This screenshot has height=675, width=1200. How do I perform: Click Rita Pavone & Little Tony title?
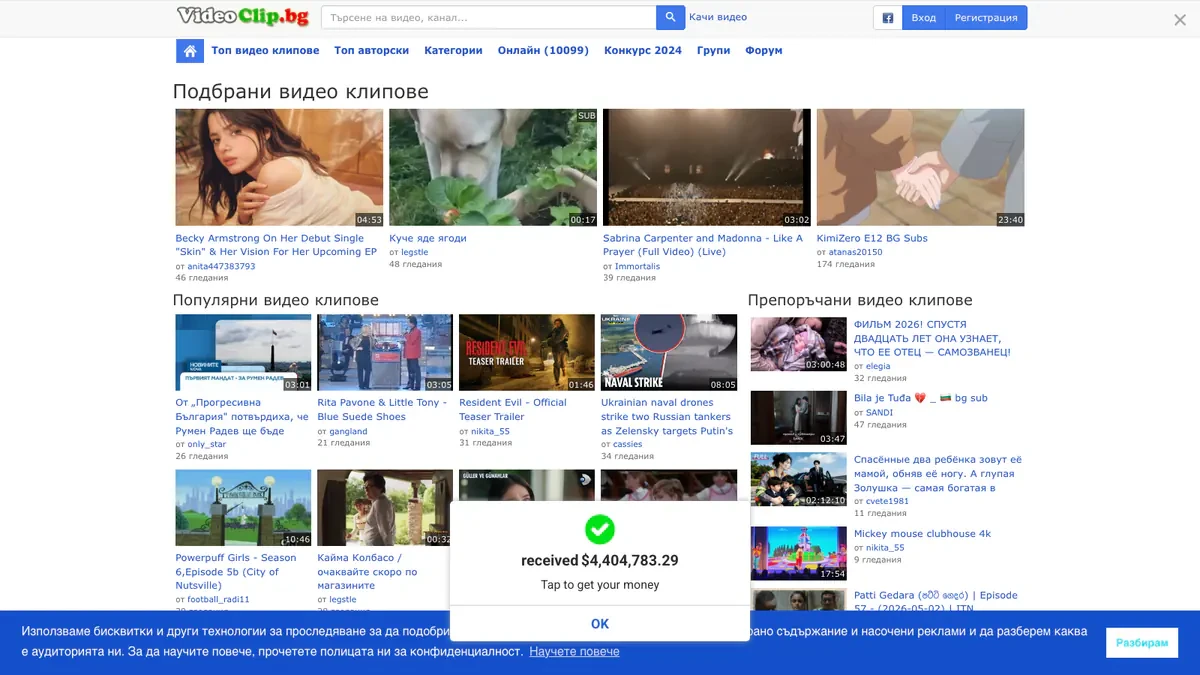[382, 409]
